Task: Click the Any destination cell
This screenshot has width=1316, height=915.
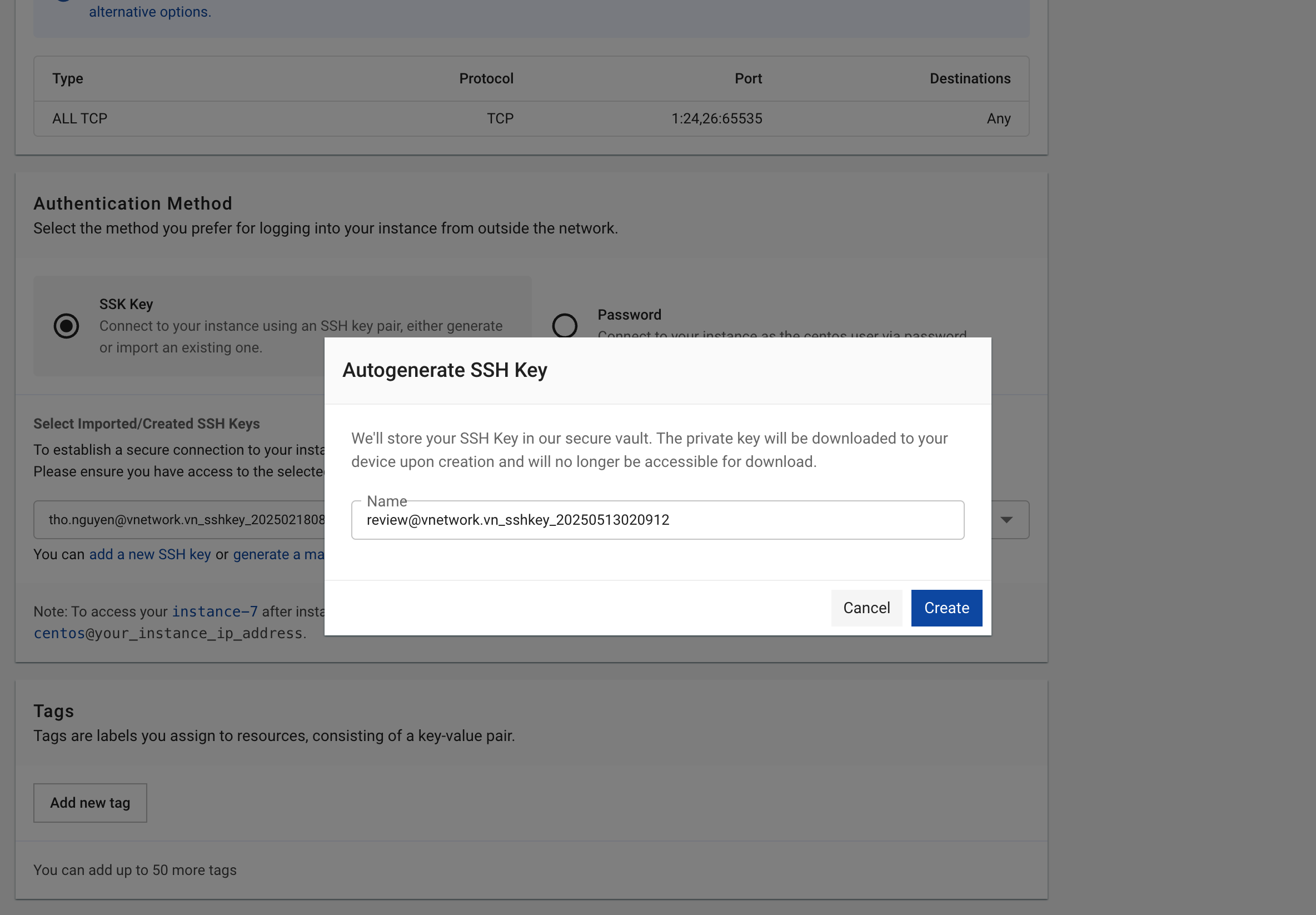Action: pos(998,118)
